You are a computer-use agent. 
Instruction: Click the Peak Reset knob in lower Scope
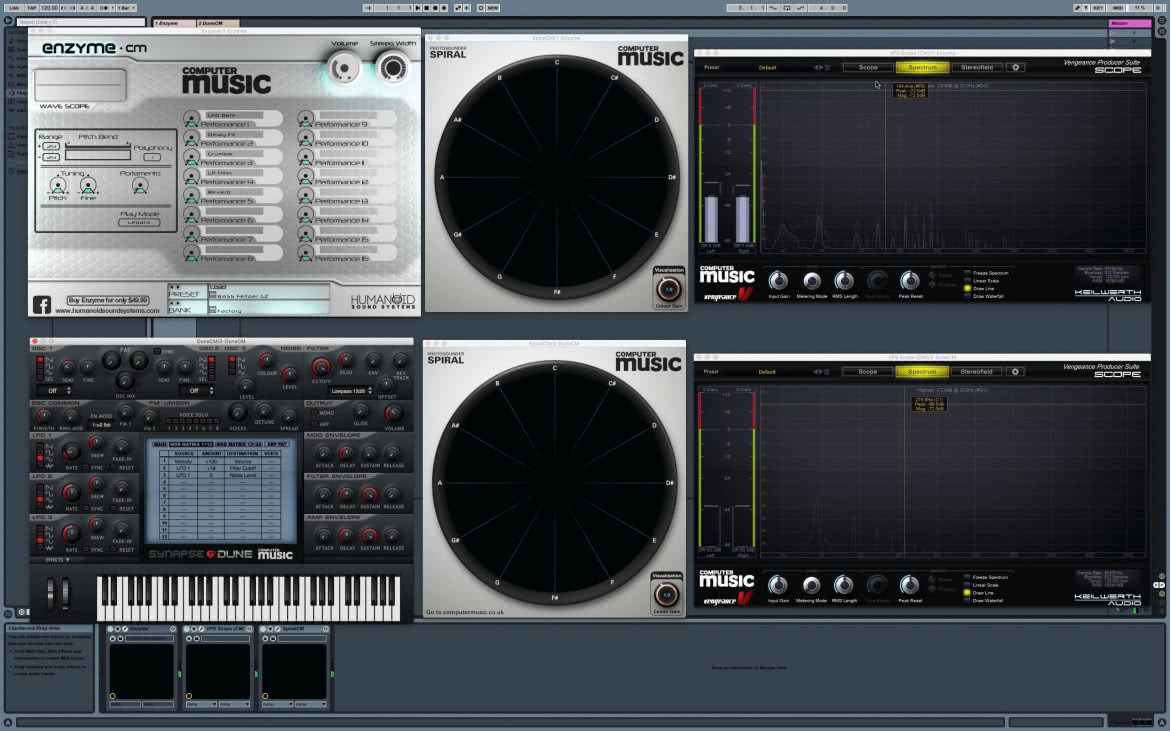tap(910, 585)
